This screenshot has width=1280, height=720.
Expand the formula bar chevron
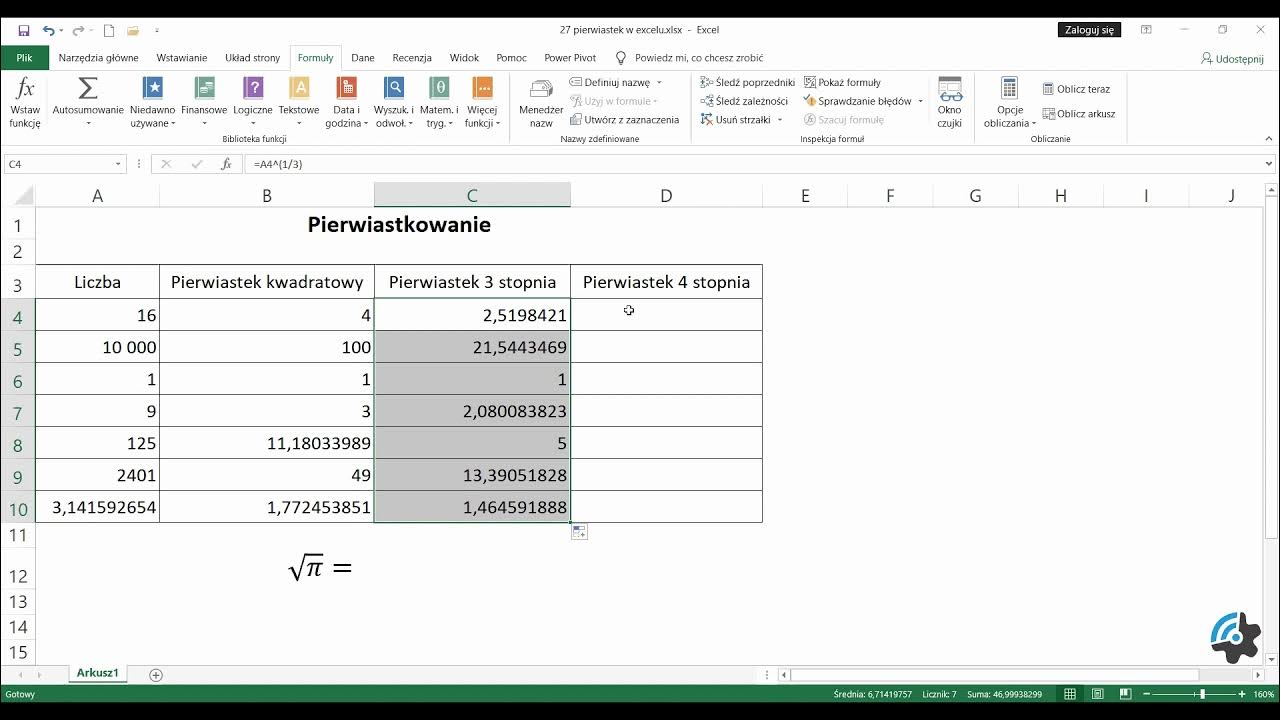(1269, 164)
